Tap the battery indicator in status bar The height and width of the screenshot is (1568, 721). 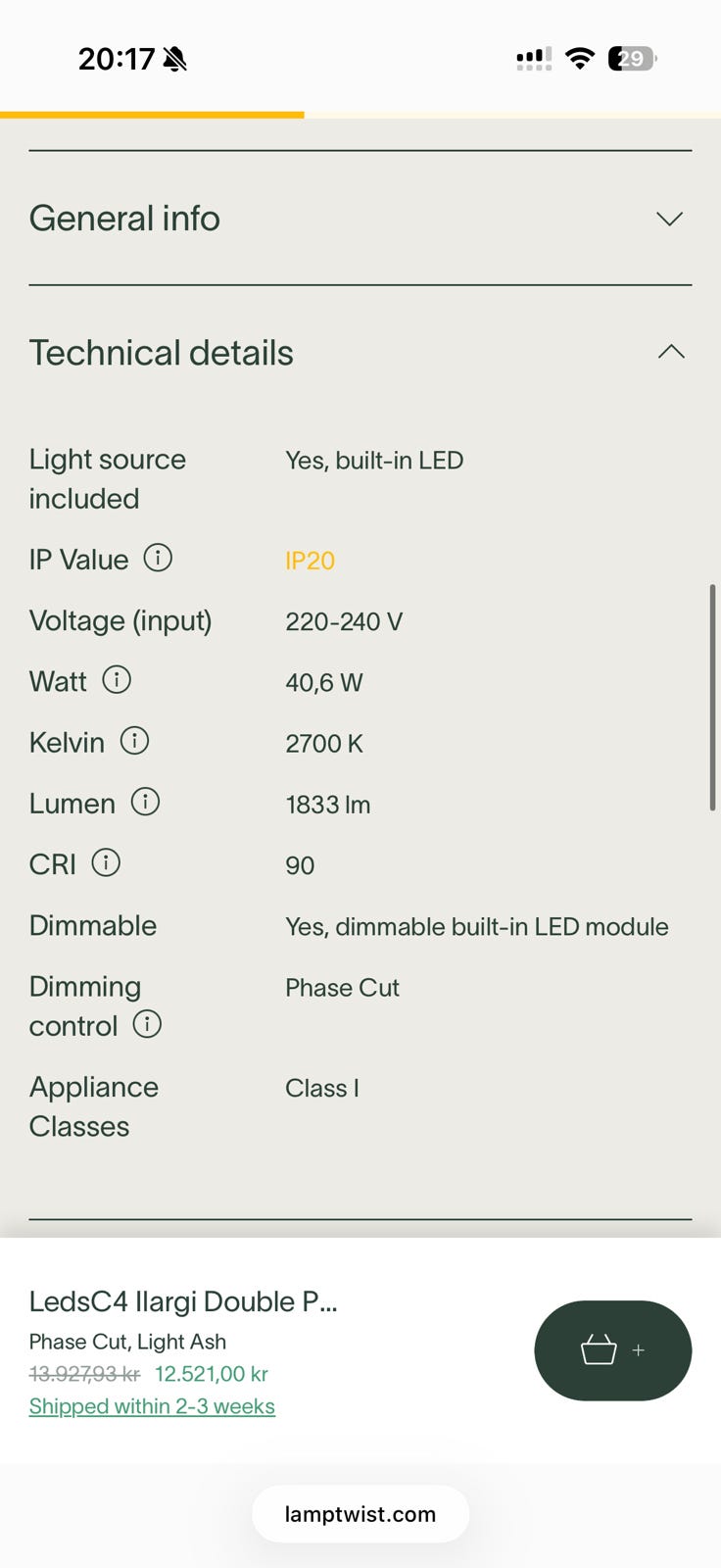point(633,59)
